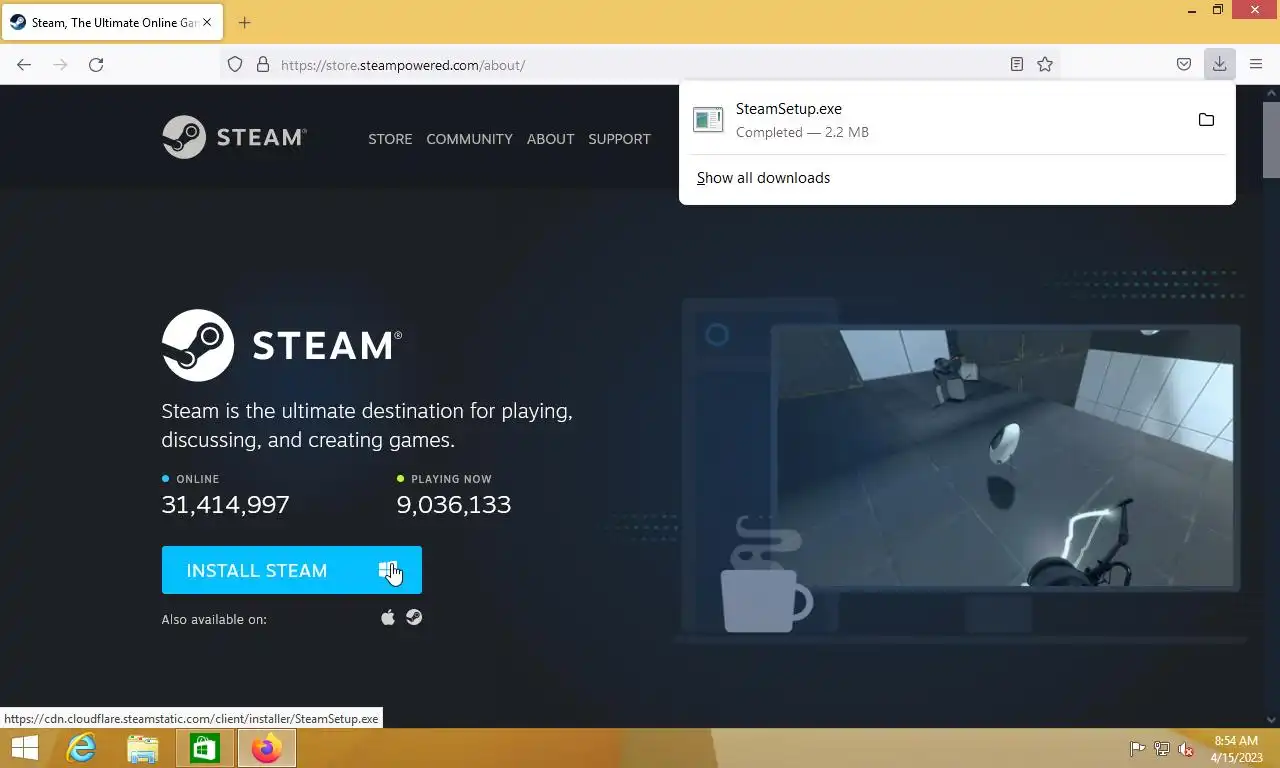
Task: Click the scrollbar down arrow
Action: (1271, 719)
